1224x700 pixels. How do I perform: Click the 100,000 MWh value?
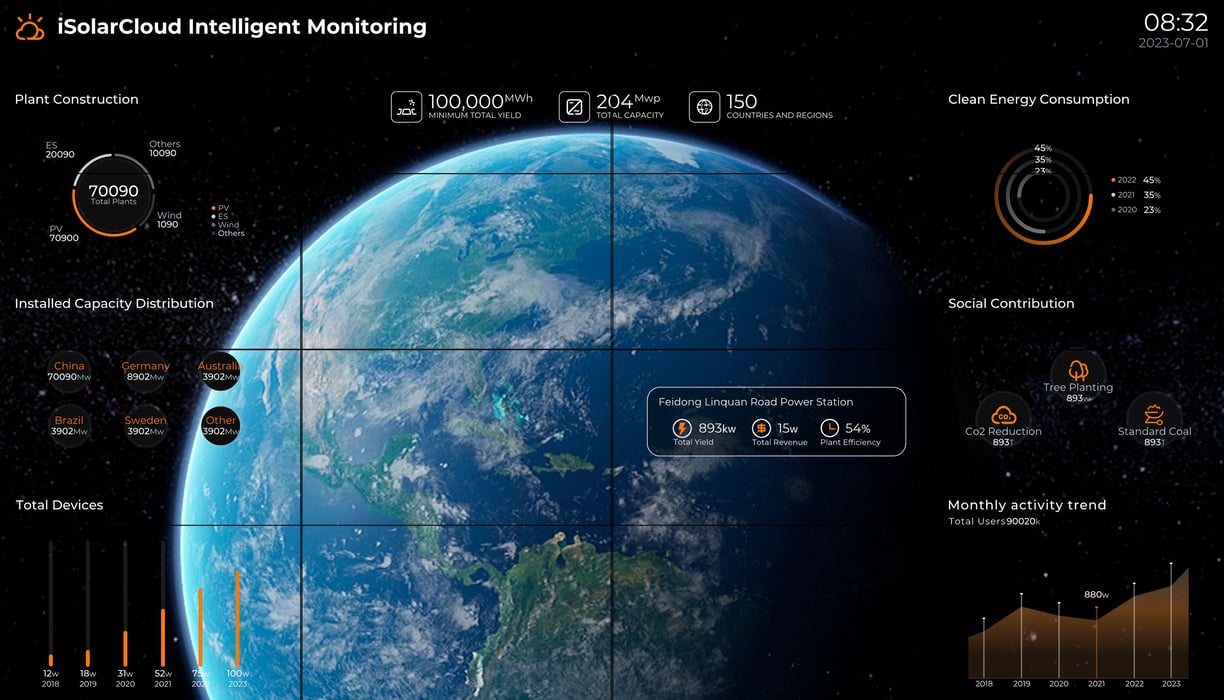click(481, 101)
